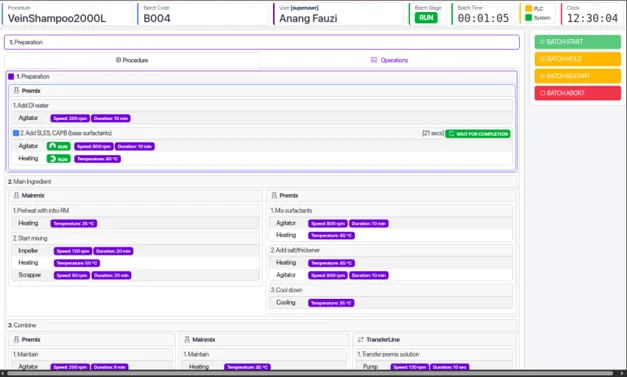Select the TransferLine unit header in Combine
This screenshot has height=377, width=627.
pos(434,339)
